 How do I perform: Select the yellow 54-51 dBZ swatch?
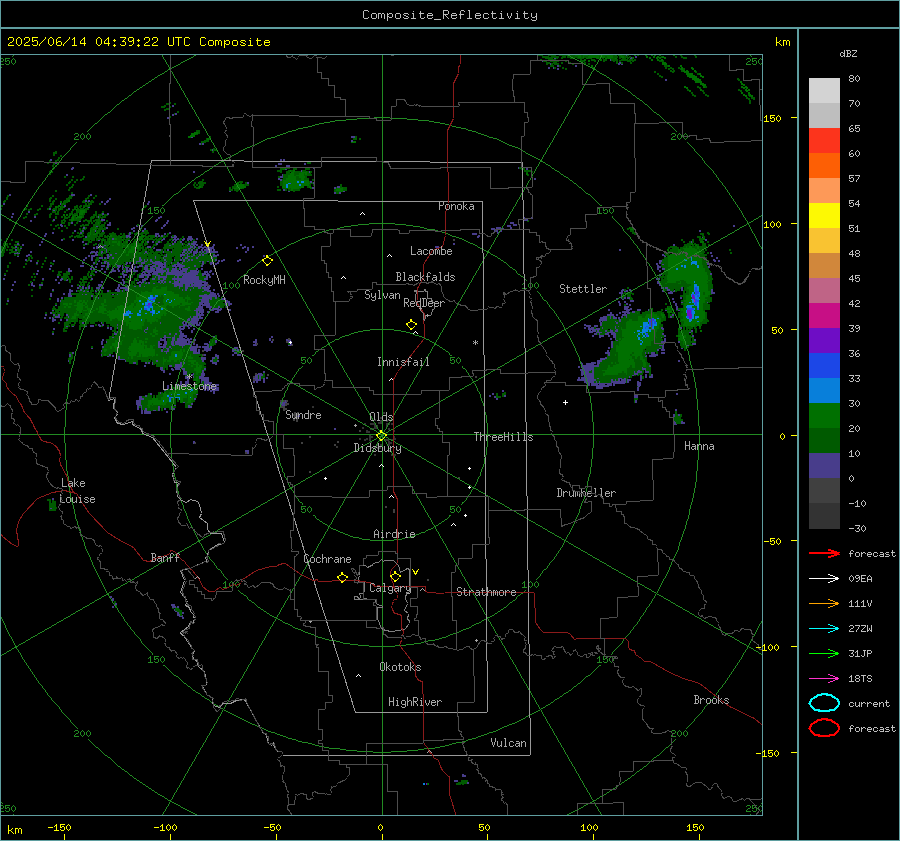[x=824, y=215]
